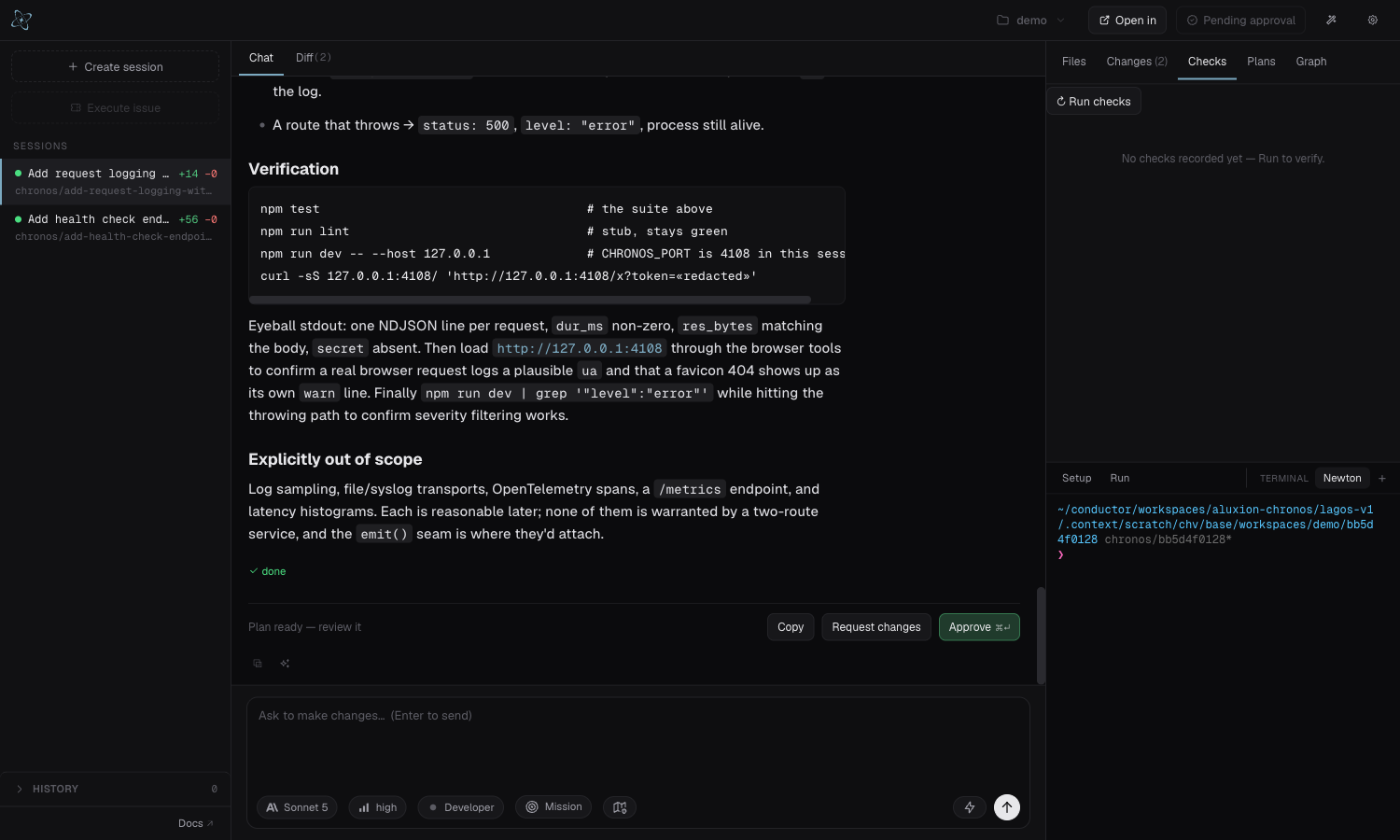Screen dimensions: 1400x840
Task: Select the demo workspace dropdown
Action: (x=1033, y=20)
